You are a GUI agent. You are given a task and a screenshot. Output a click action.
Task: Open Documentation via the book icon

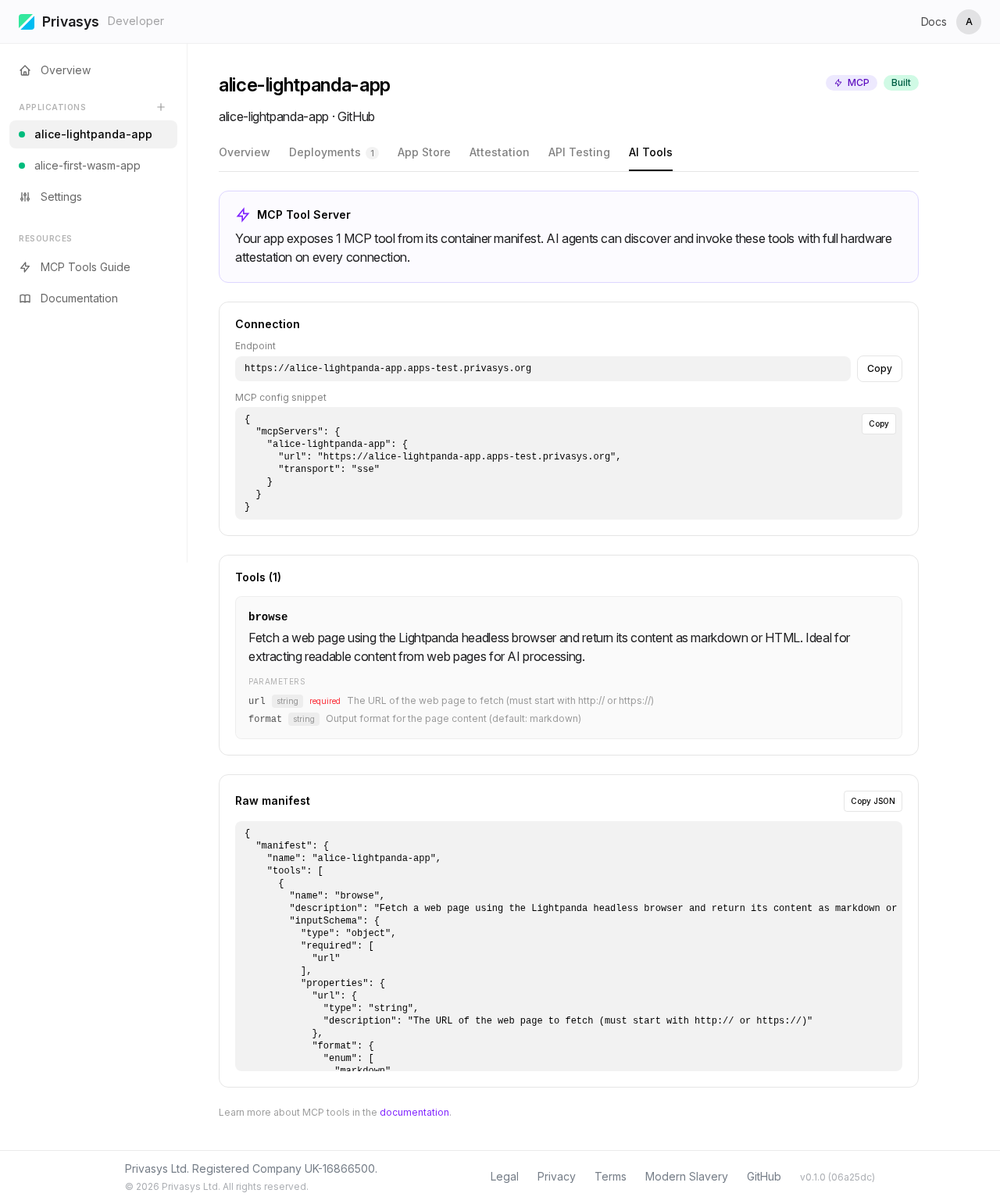(x=24, y=298)
